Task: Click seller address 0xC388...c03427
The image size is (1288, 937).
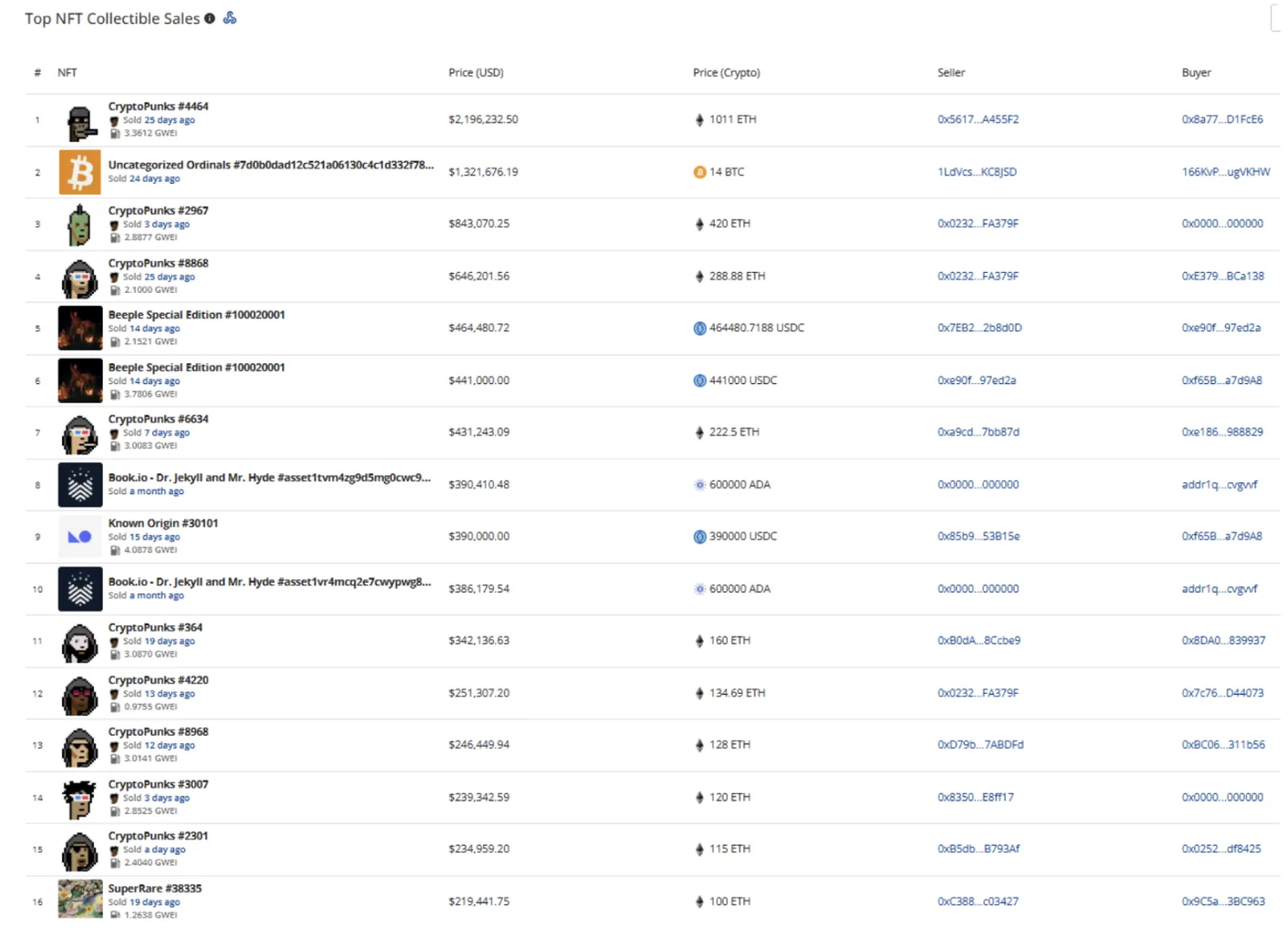Action: tap(977, 902)
